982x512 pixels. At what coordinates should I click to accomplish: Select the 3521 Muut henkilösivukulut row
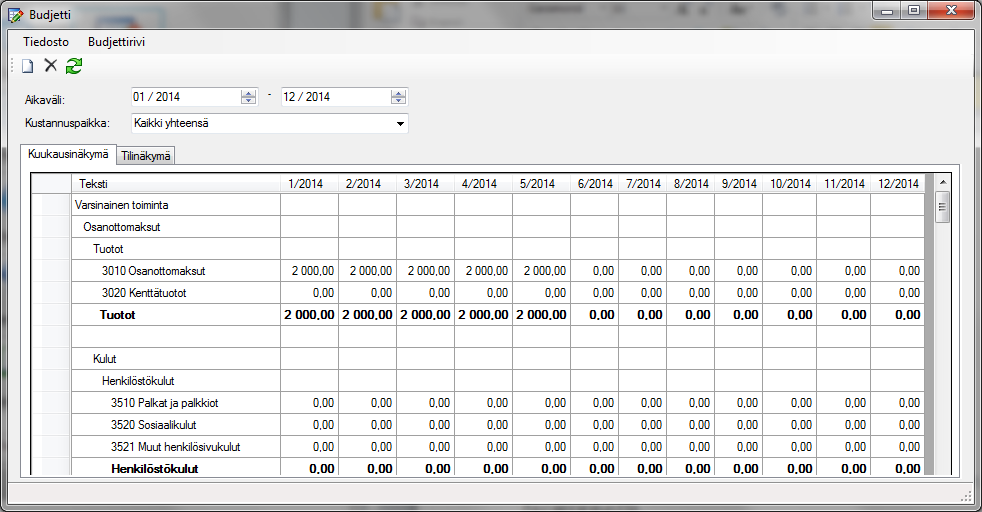[x=175, y=446]
